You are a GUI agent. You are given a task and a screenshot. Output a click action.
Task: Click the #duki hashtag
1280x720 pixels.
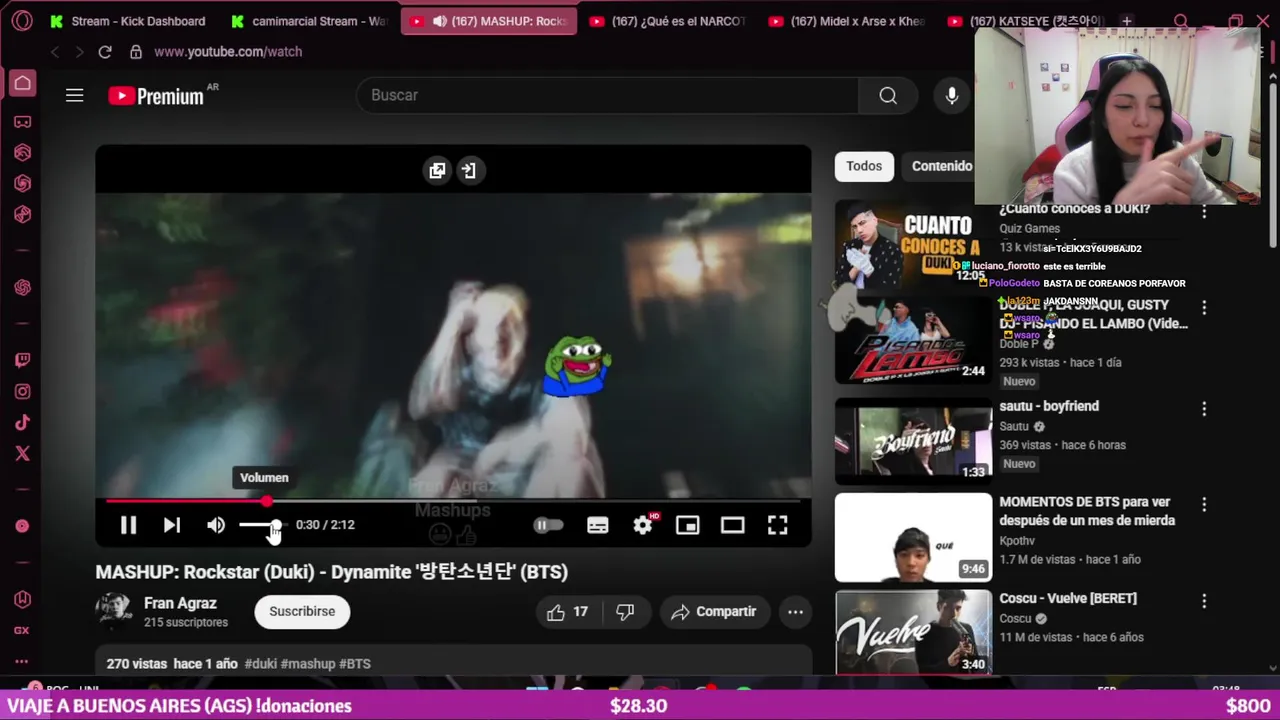point(260,664)
